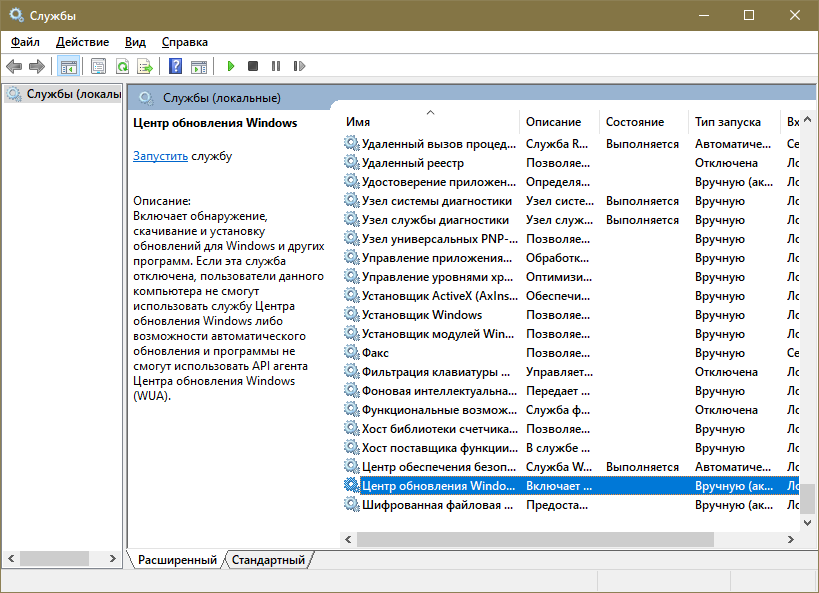The image size is (819, 593).
Task: Open Properties using the toolbar icon
Action: pos(98,66)
